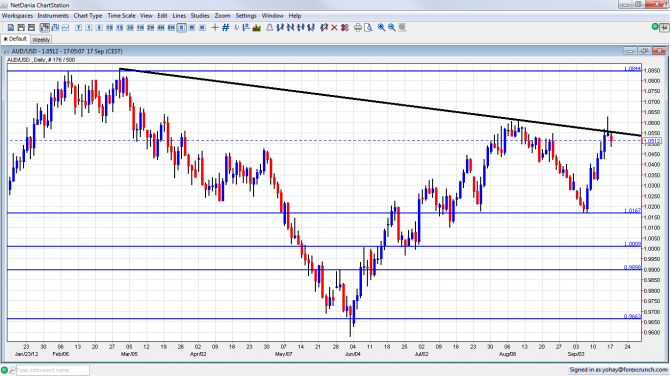Open the Settings menu
The width and height of the screenshot is (670, 376).
click(x=246, y=15)
